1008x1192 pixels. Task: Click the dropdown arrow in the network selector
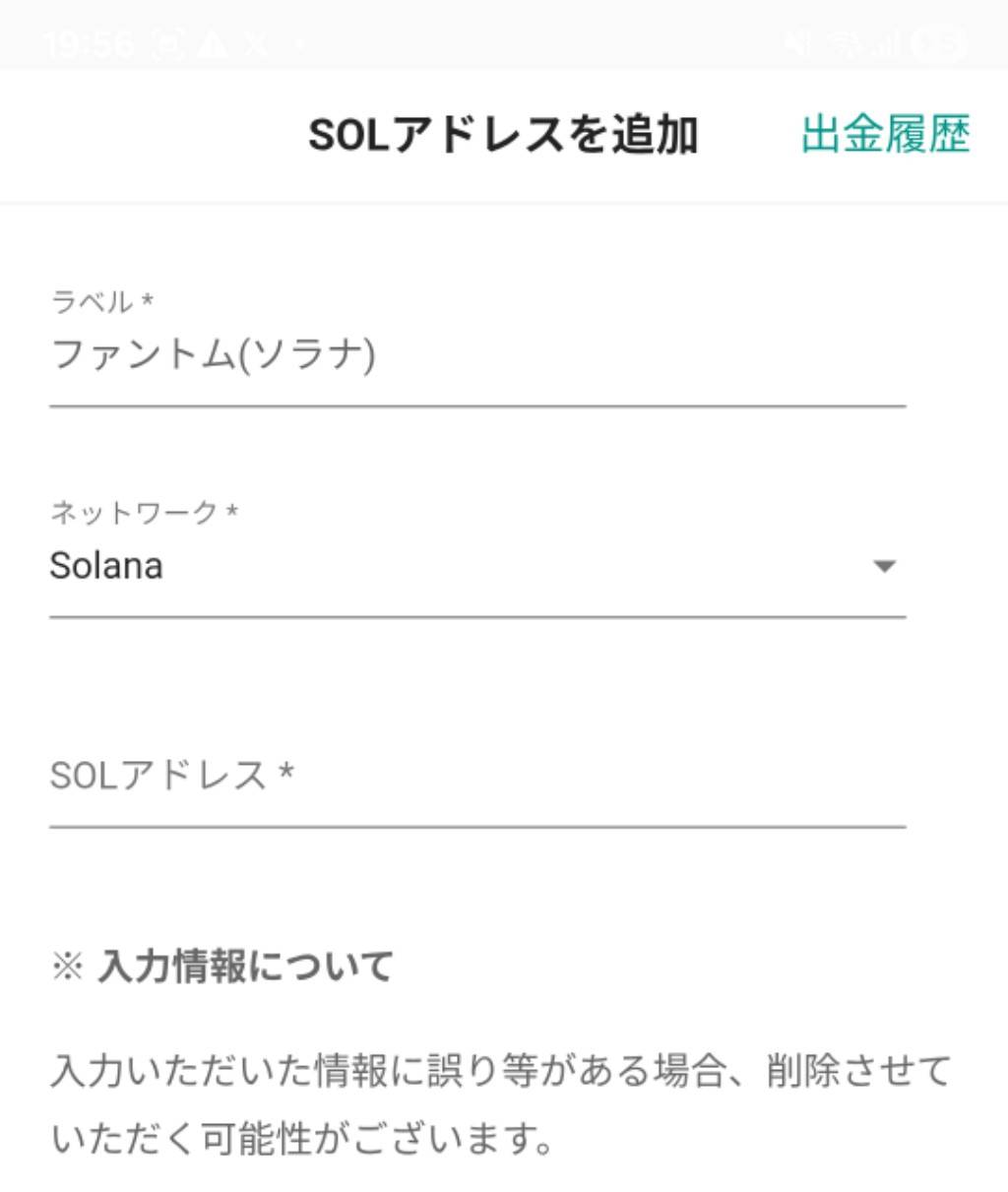(x=884, y=566)
